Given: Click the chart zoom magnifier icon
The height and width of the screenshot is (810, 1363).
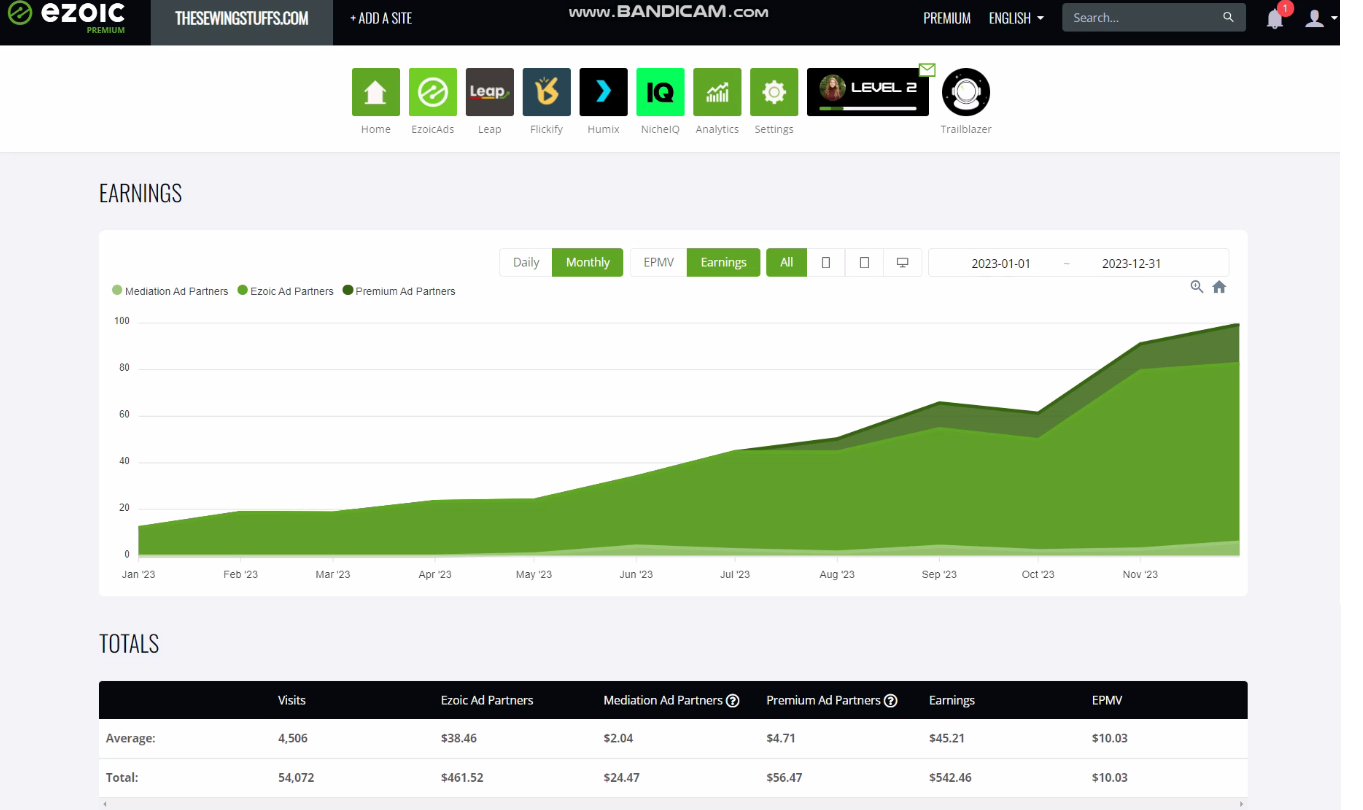Looking at the screenshot, I should click(1197, 287).
